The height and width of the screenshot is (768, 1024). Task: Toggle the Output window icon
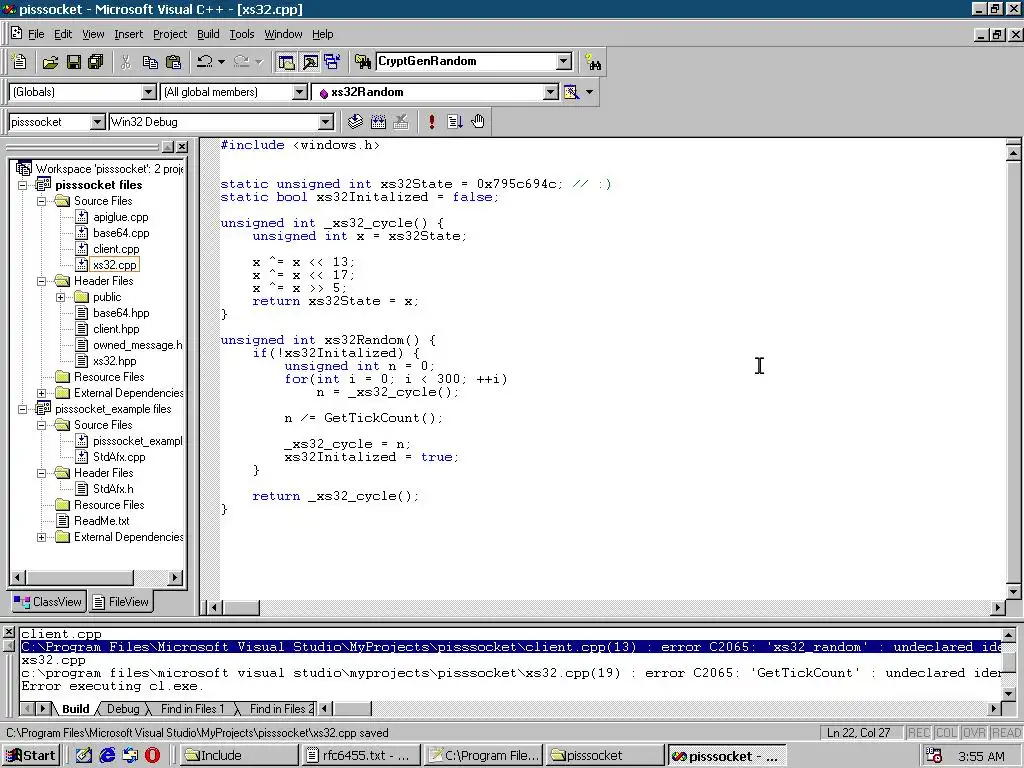[310, 62]
